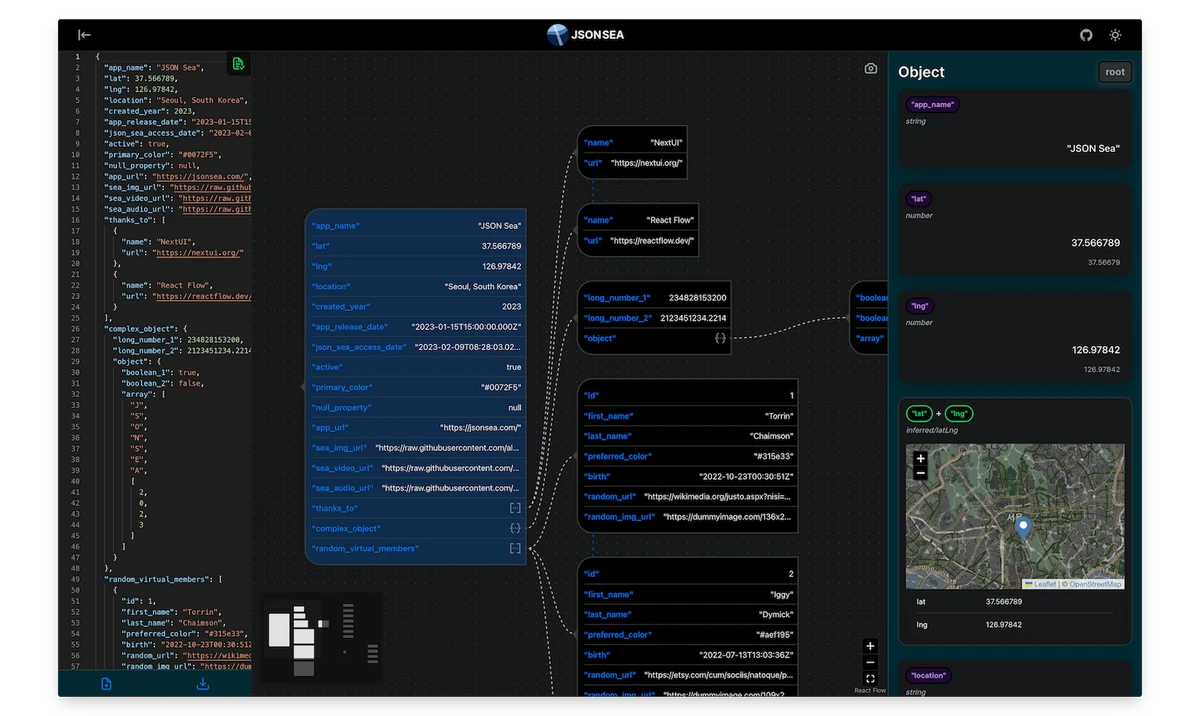Toggle the light/dark theme sun icon
Viewport: 1200px width, 716px height.
[1115, 35]
